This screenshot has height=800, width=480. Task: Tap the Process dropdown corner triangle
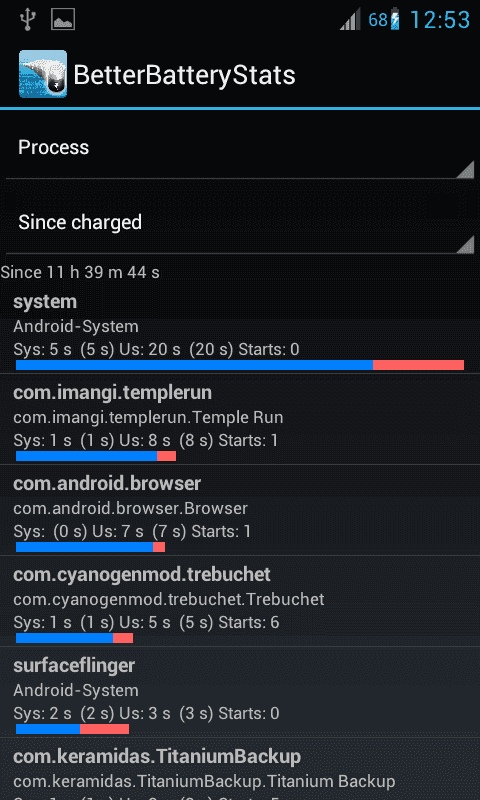(464, 169)
